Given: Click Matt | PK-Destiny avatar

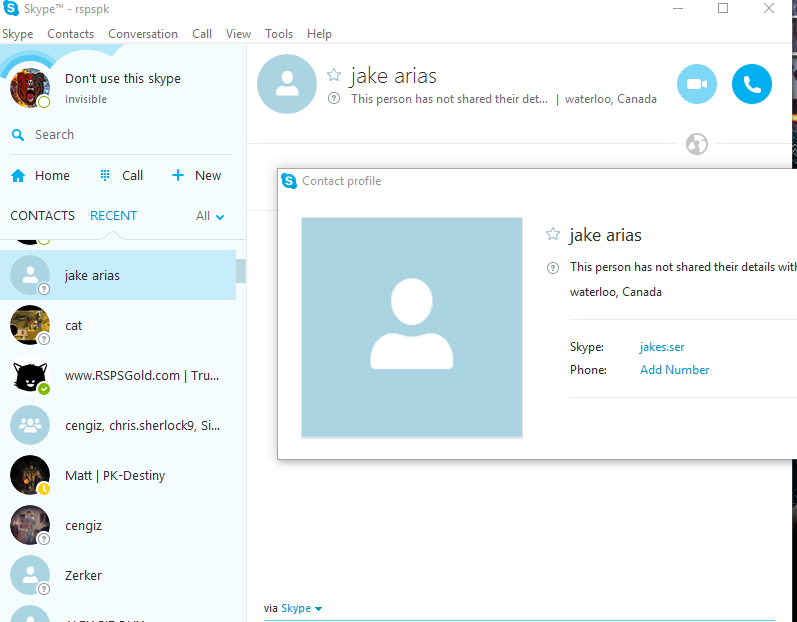Looking at the screenshot, I should 29,475.
